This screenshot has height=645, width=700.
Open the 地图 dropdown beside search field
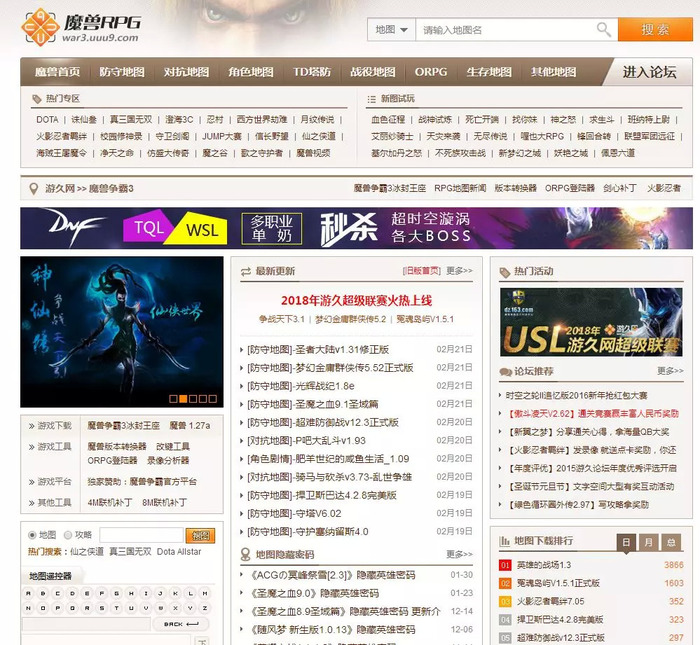(x=391, y=30)
